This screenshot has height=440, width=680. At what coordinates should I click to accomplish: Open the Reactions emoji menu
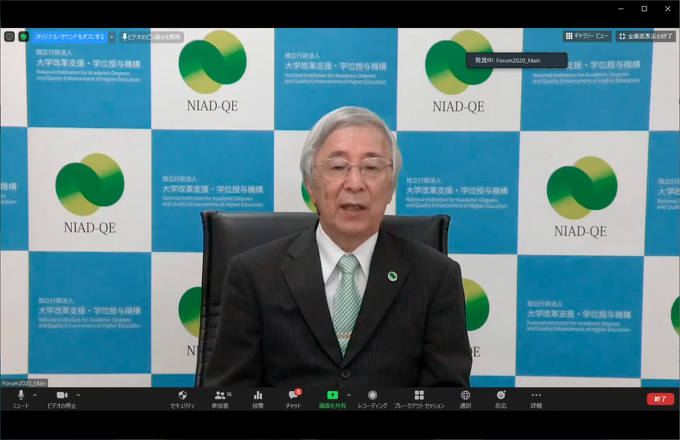500,397
